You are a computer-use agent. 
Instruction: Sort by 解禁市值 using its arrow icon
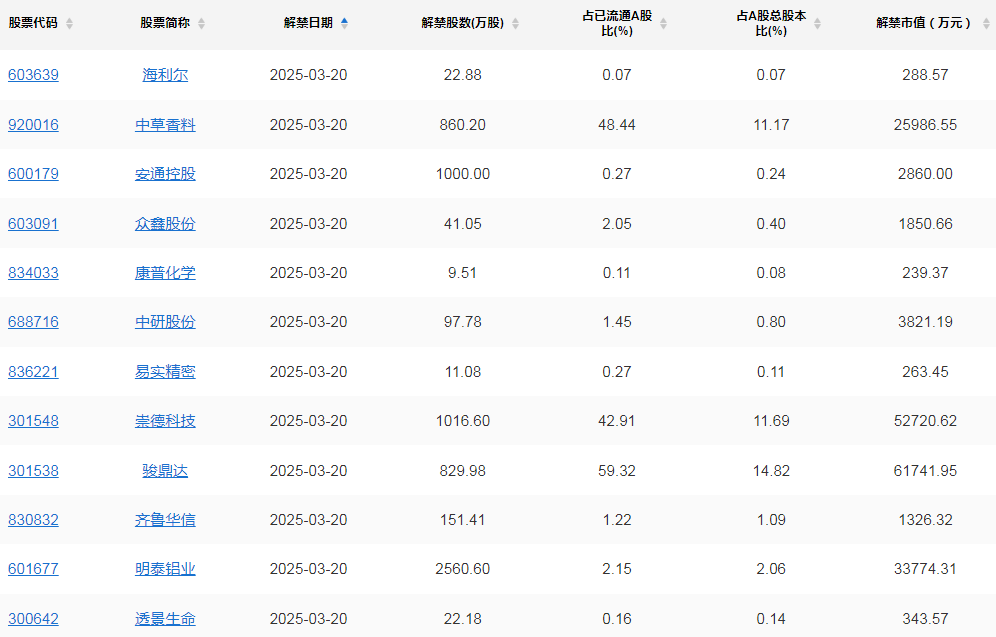click(982, 24)
